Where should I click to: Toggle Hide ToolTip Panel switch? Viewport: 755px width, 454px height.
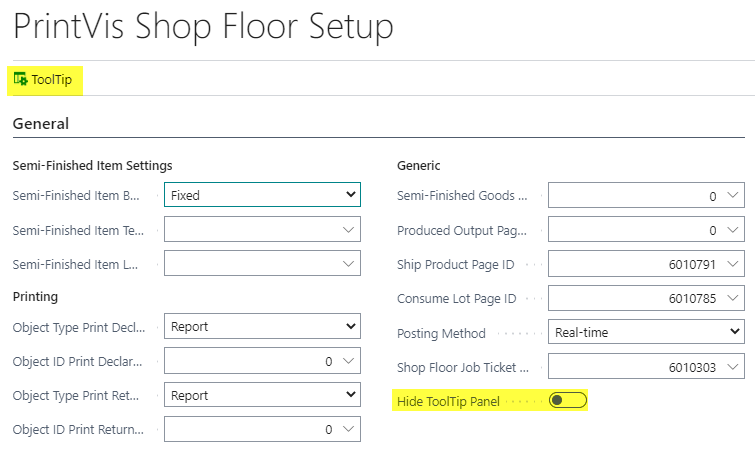point(568,400)
